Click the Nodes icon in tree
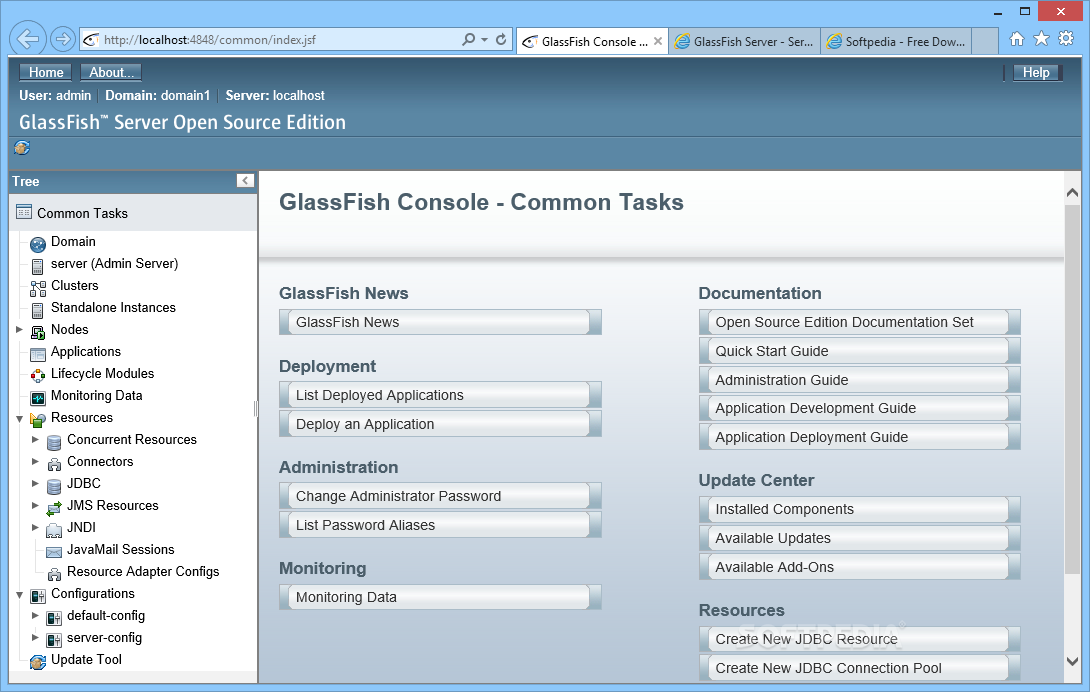The height and width of the screenshot is (692, 1090). tap(38, 332)
